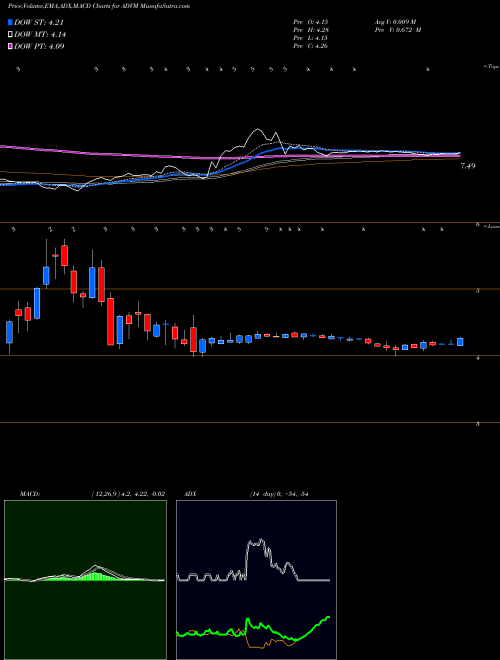Click the 'Pre L: 4.15' value
500x660 pixels.
click(x=311, y=38)
